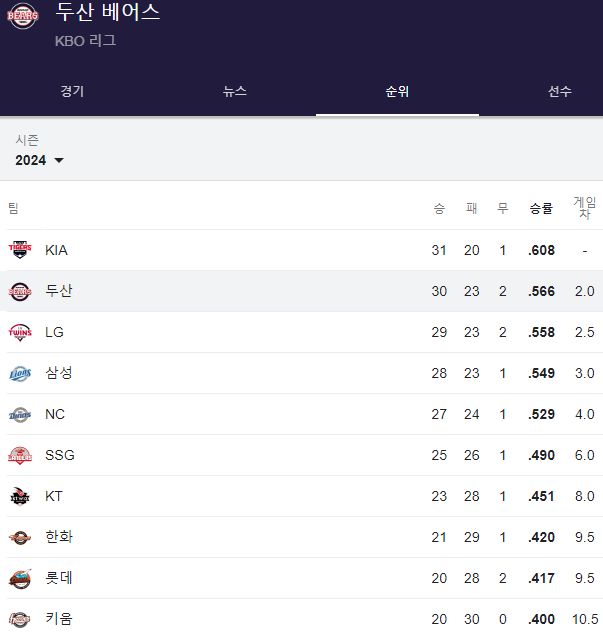Screen dimensions: 603x634
Task: Click the Samsung Lions team logo
Action: tap(20, 373)
